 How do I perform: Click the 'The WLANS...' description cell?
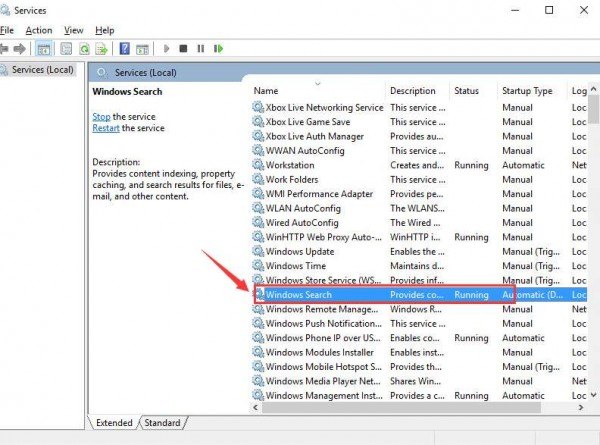(417, 208)
